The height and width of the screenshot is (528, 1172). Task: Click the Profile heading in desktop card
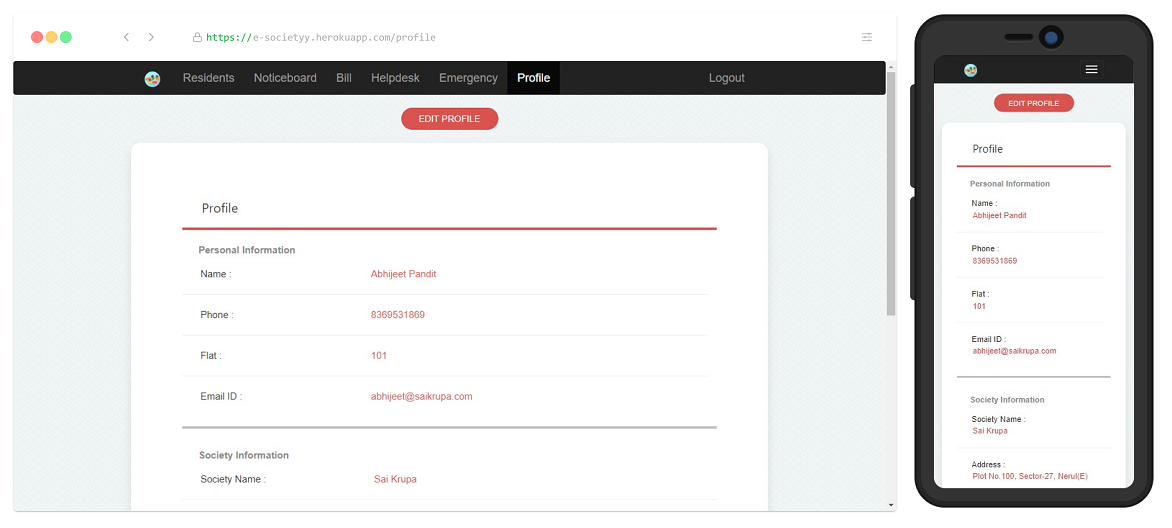pos(220,208)
